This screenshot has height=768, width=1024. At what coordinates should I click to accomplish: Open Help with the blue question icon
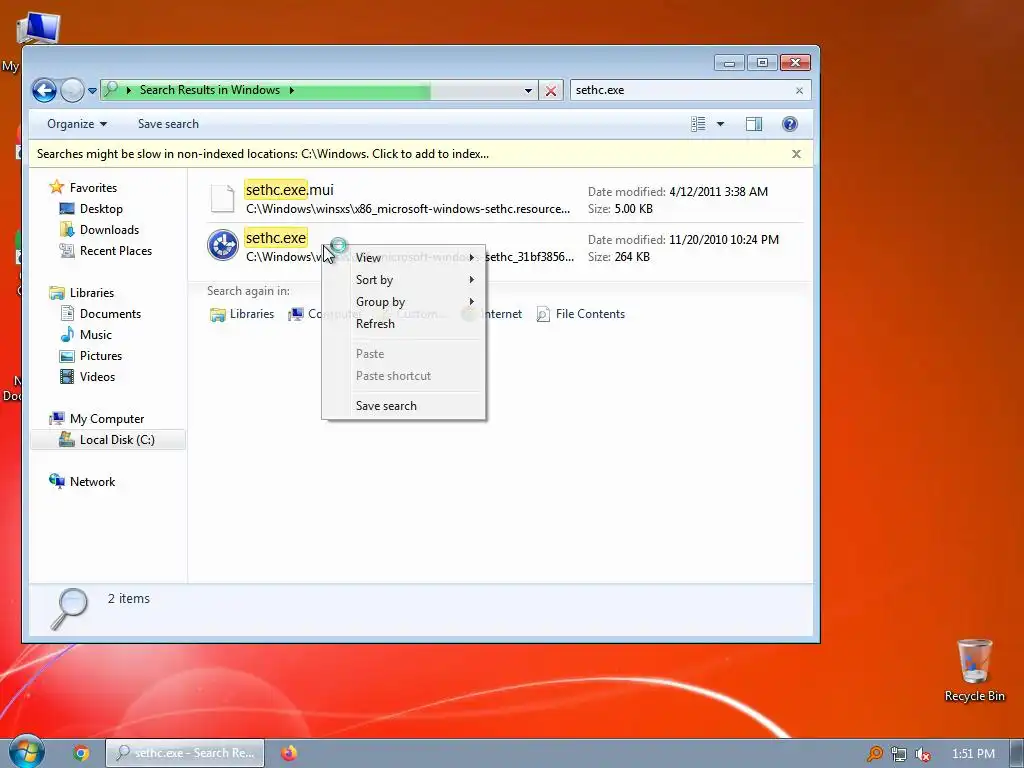pyautogui.click(x=790, y=124)
